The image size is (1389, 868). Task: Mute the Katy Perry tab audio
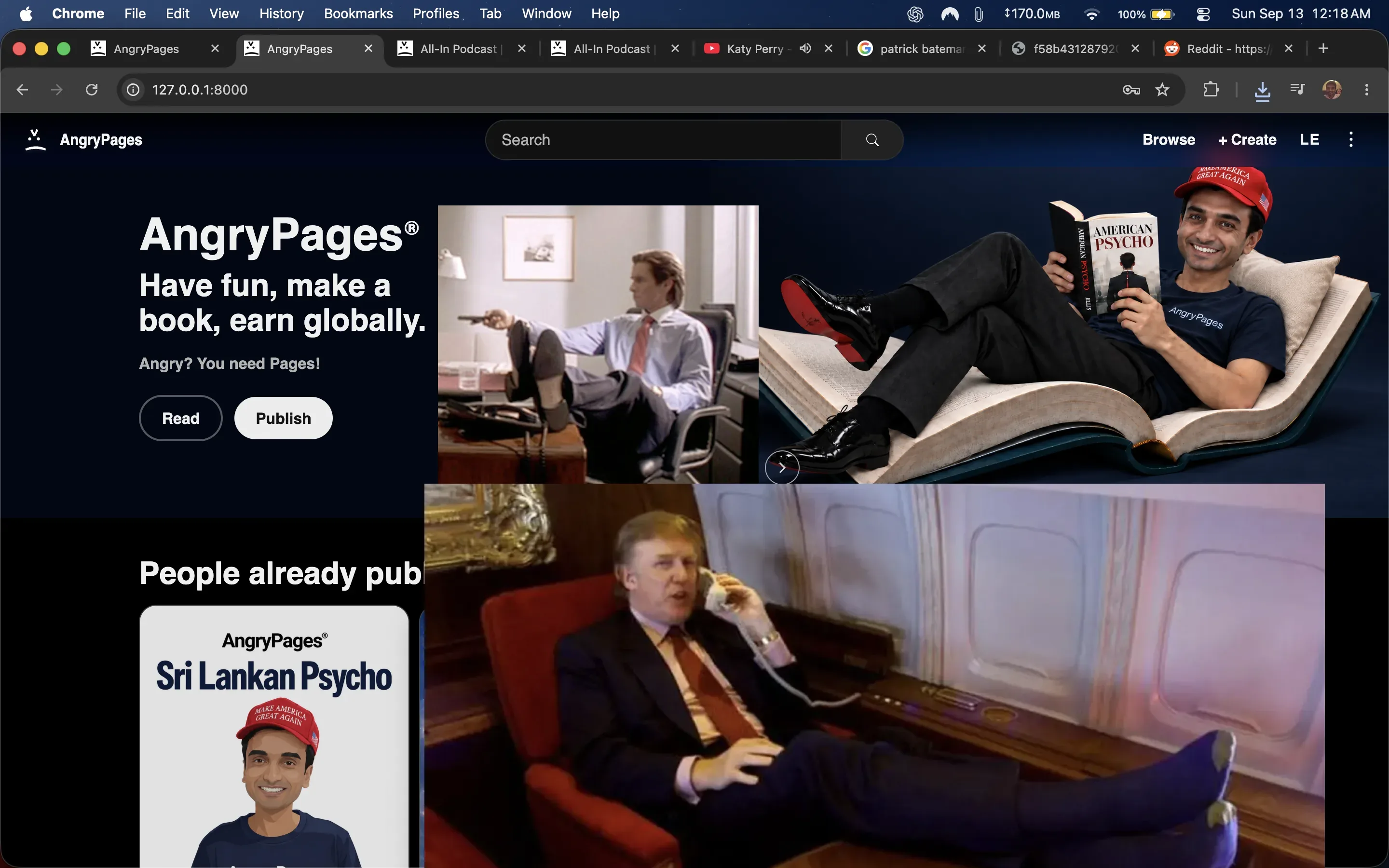[x=805, y=49]
